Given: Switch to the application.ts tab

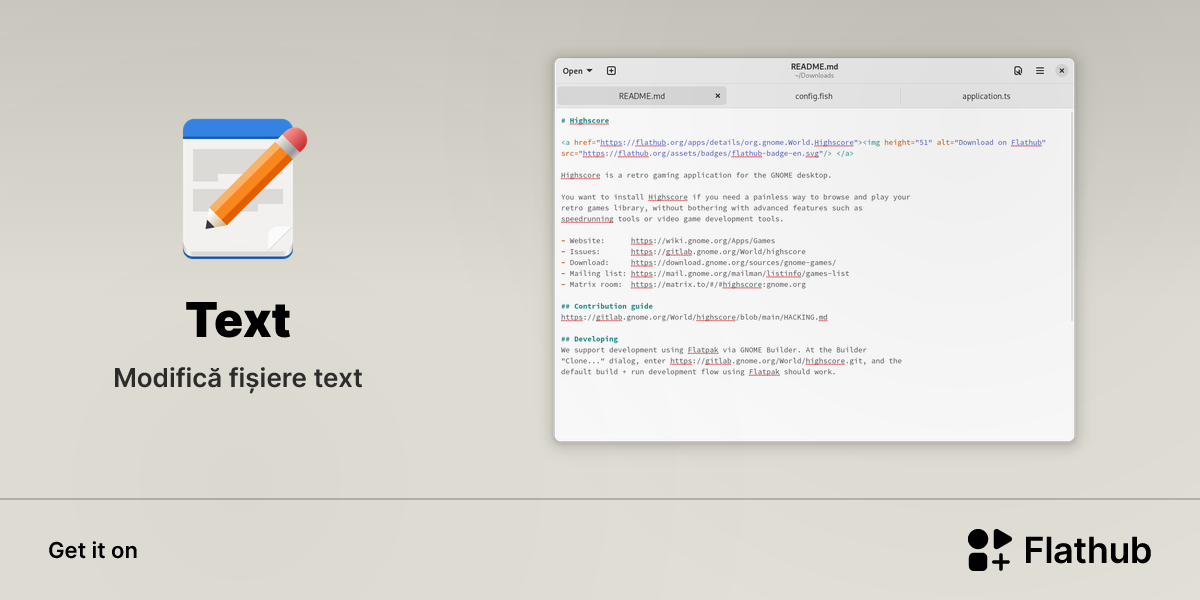Looking at the screenshot, I should tap(986, 96).
